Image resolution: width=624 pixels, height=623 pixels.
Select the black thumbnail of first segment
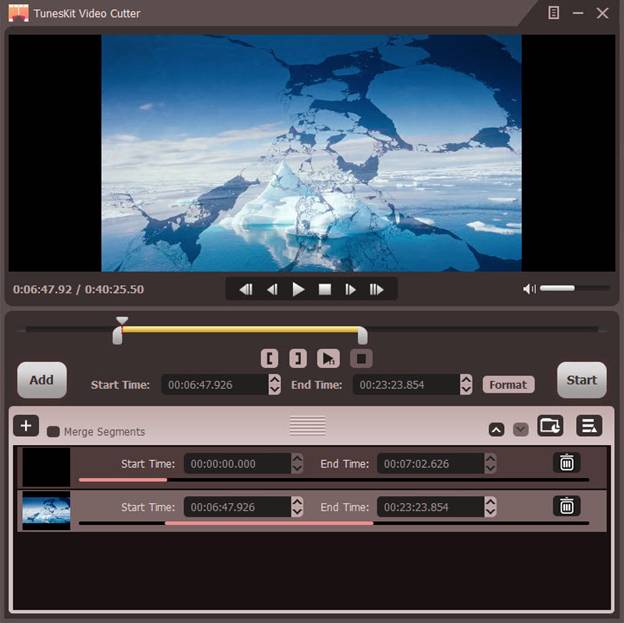click(46, 467)
